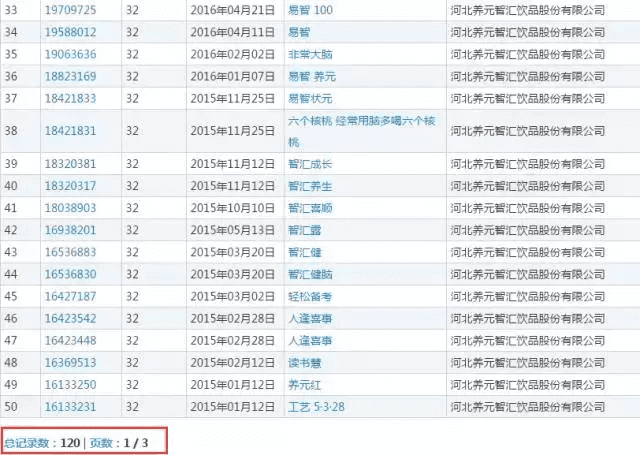Open registration number 19588012

pos(70,32)
